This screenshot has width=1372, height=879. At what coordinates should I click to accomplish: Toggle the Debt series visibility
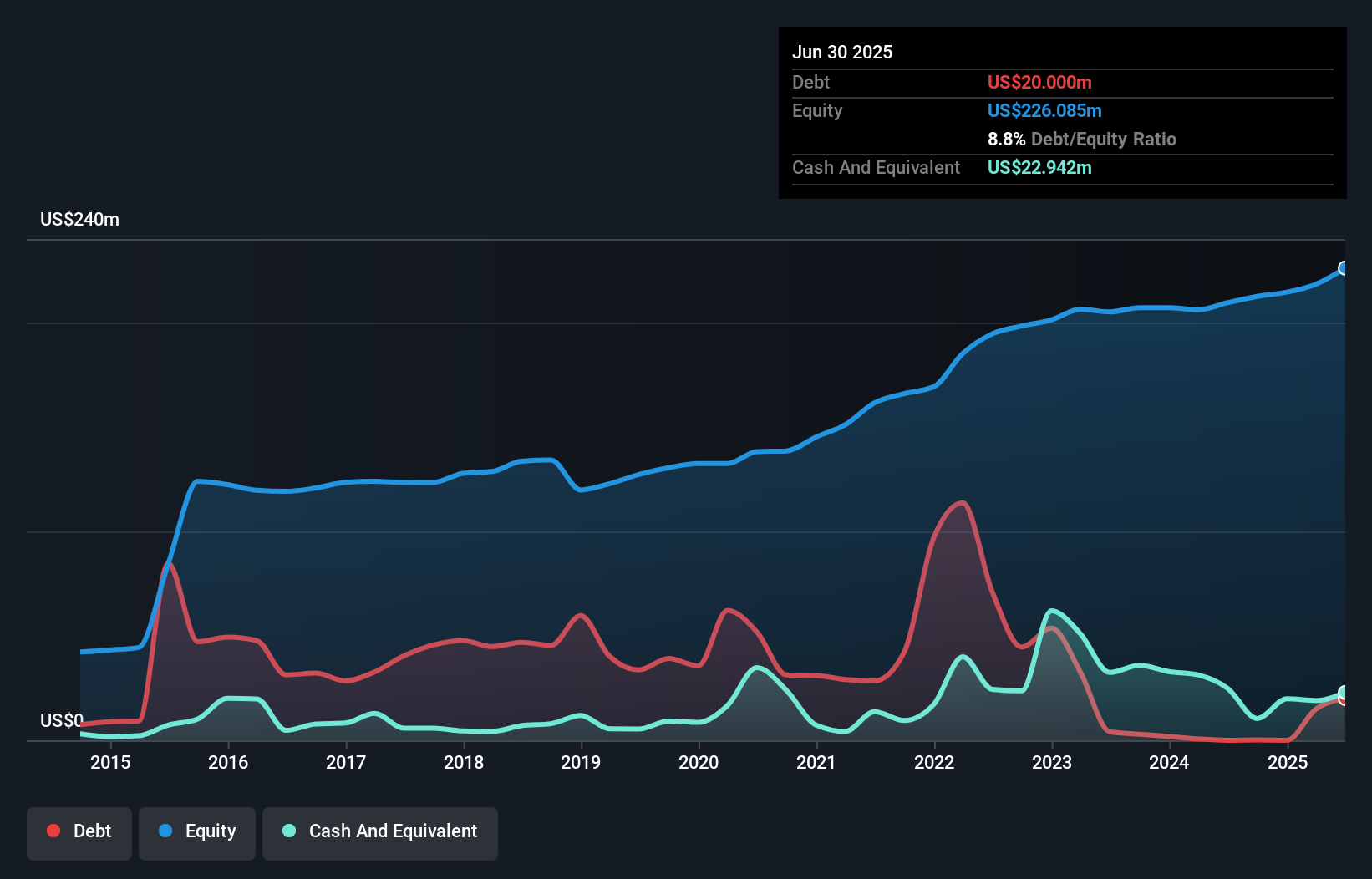coord(79,831)
